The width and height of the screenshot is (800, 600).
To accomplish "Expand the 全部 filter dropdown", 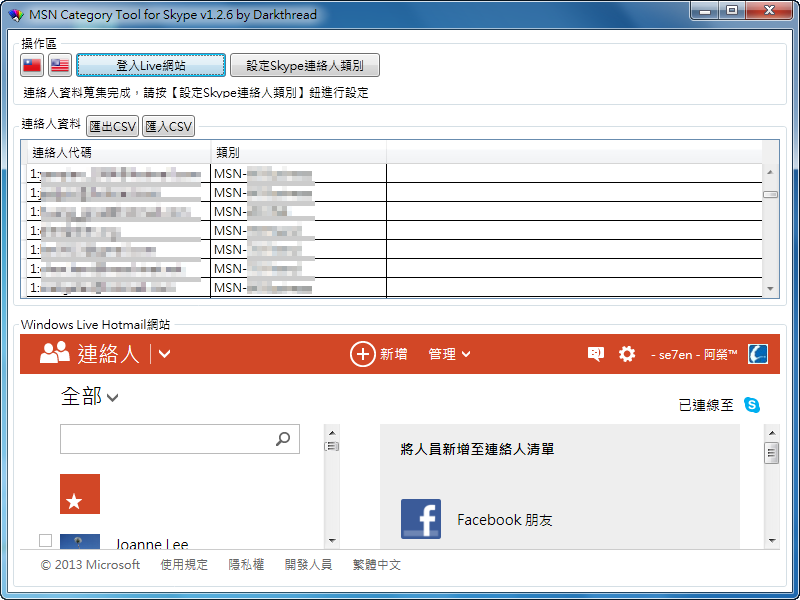I will (90, 396).
